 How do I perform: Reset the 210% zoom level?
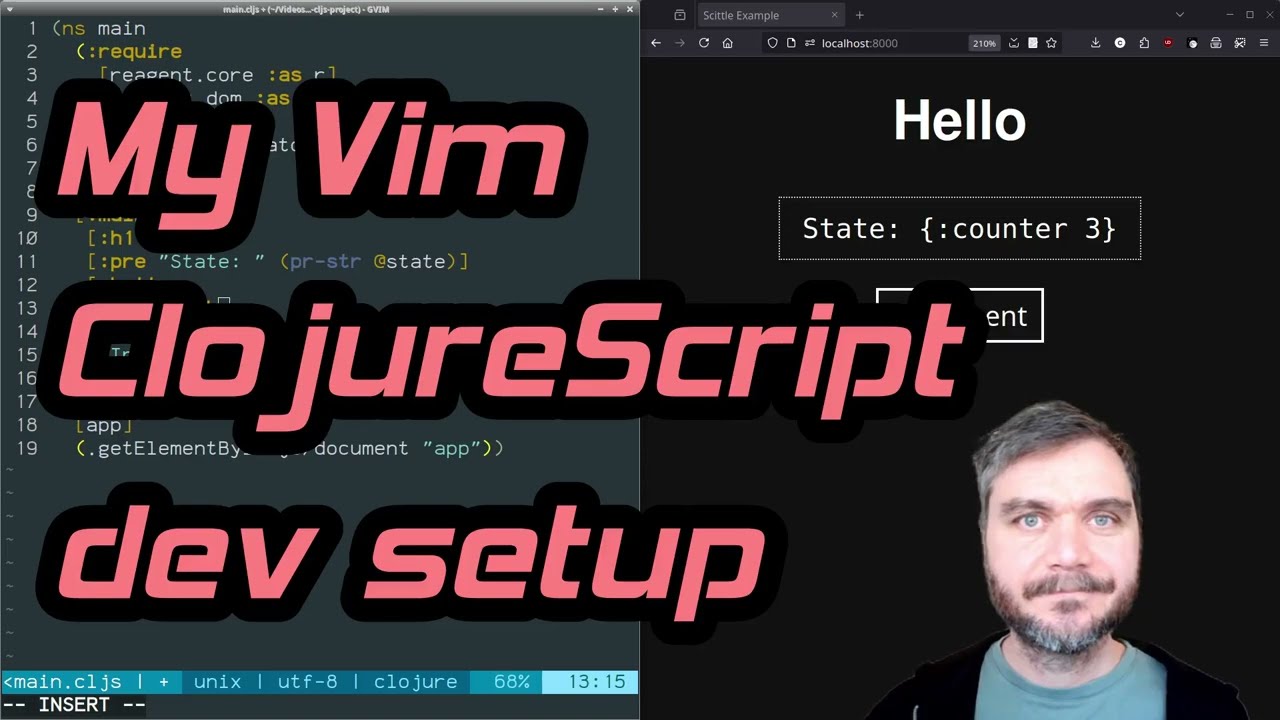pos(984,43)
